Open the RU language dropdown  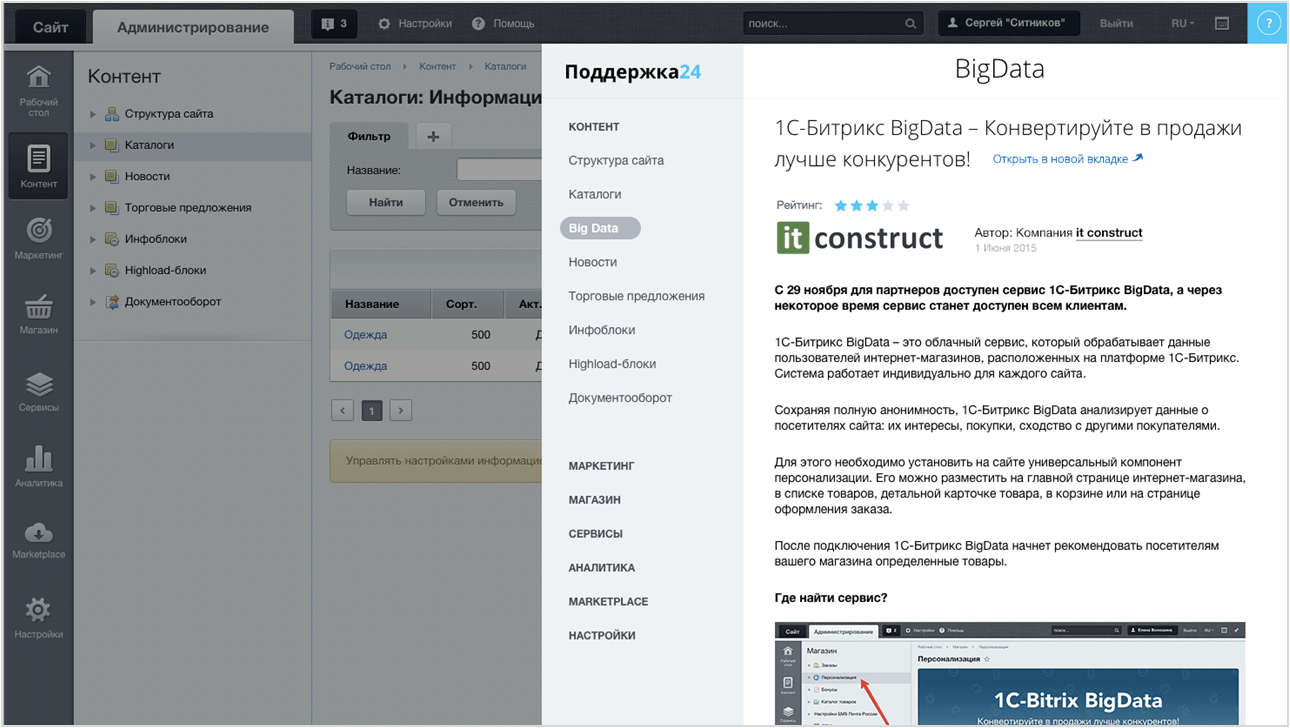(x=1182, y=23)
